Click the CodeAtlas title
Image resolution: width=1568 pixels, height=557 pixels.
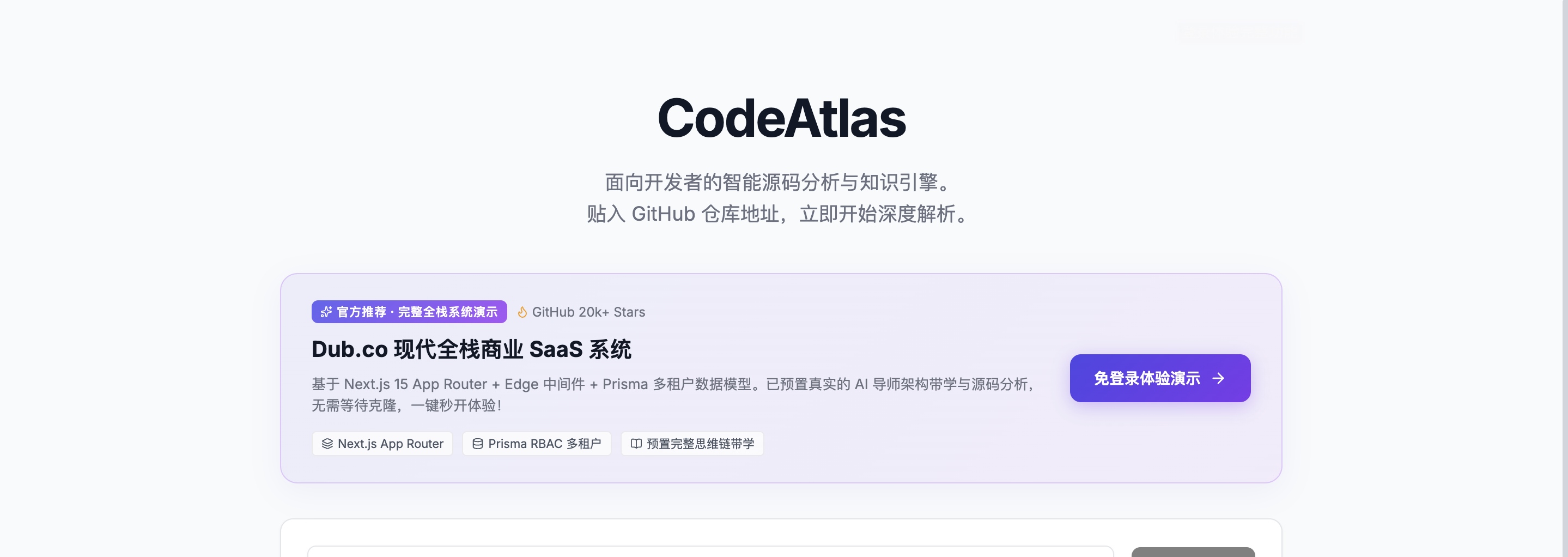coord(782,118)
